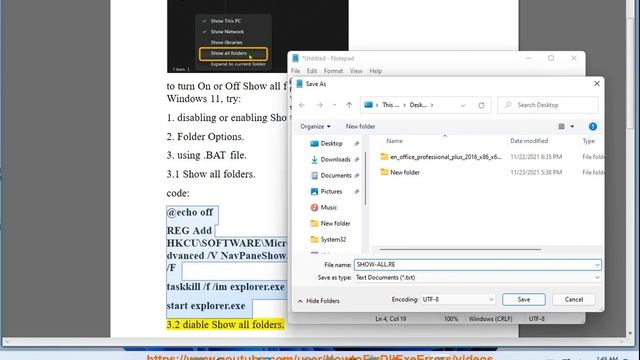The height and width of the screenshot is (360, 640).
Task: Click the '2. Folder Options.' line in document
Action: 205,137
